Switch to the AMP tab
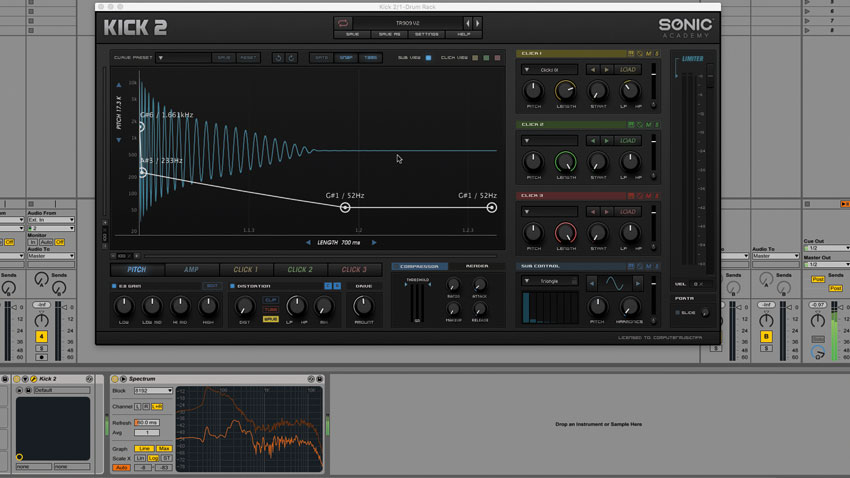 pyautogui.click(x=191, y=269)
